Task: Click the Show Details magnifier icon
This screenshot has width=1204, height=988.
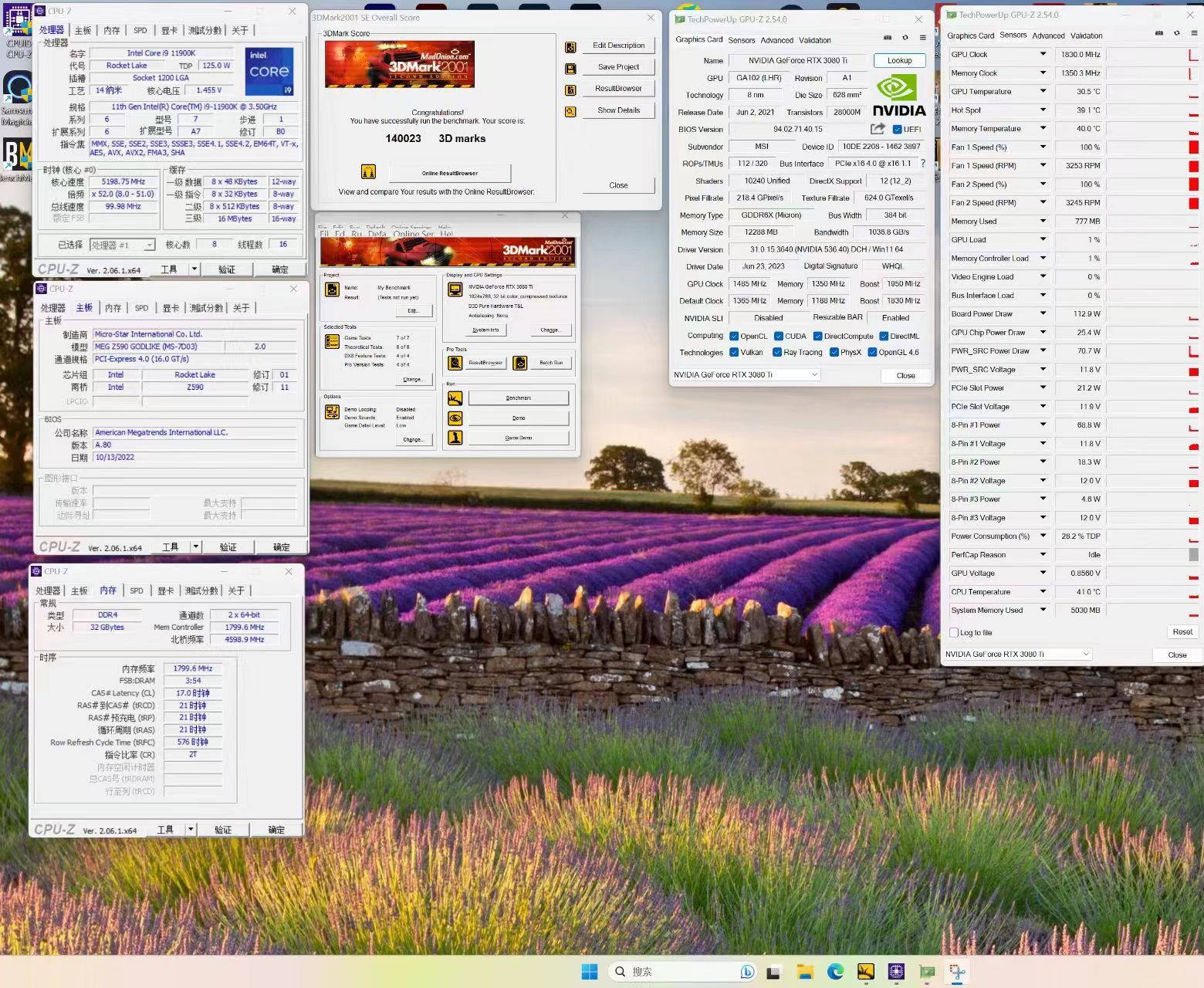Action: pyautogui.click(x=570, y=112)
